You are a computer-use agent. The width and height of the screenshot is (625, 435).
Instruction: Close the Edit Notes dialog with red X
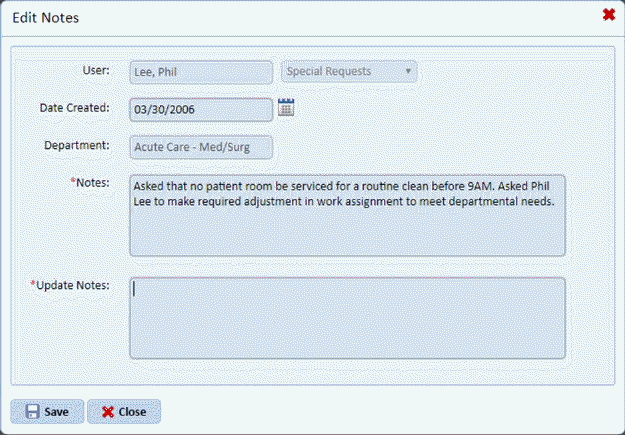pos(608,15)
